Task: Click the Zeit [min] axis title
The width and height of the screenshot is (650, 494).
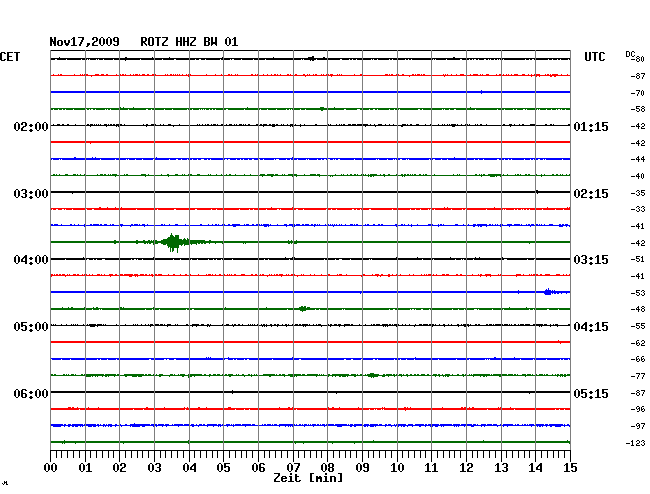Action: [308, 478]
